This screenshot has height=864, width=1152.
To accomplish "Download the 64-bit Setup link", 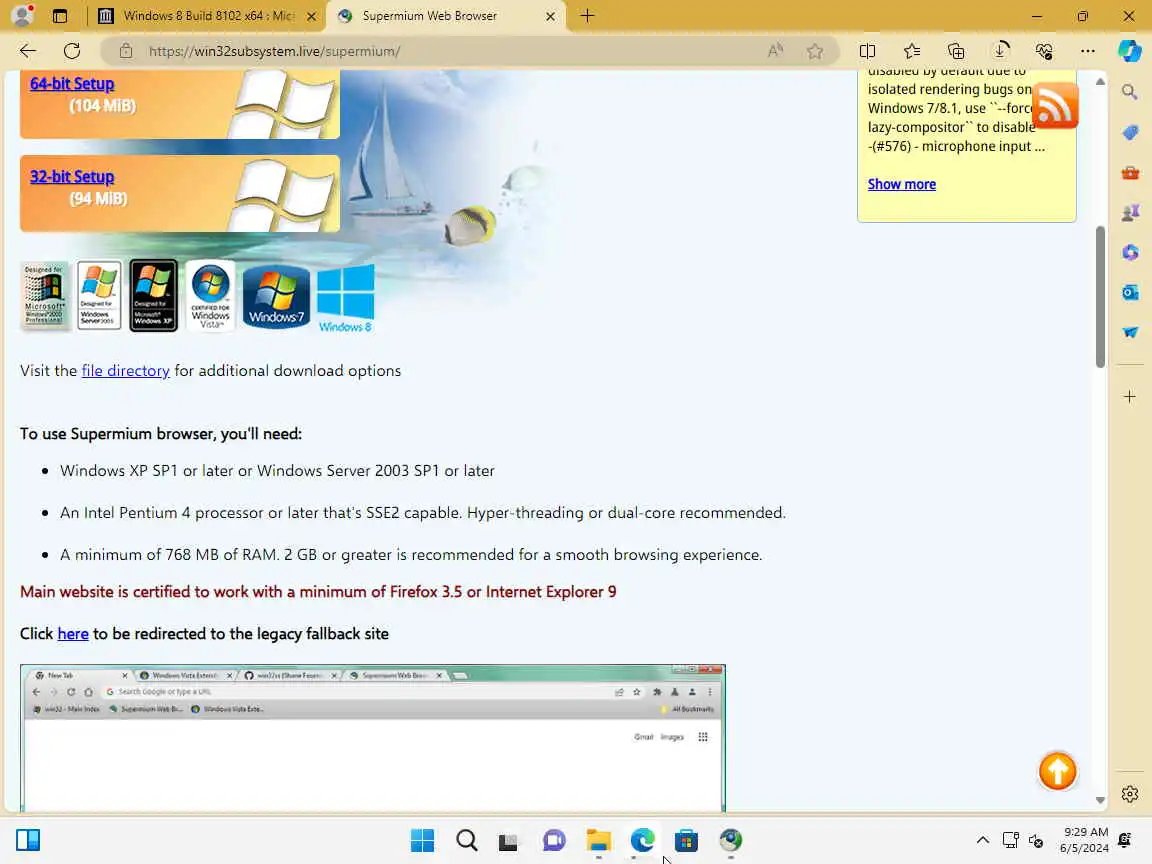I will pos(72,84).
